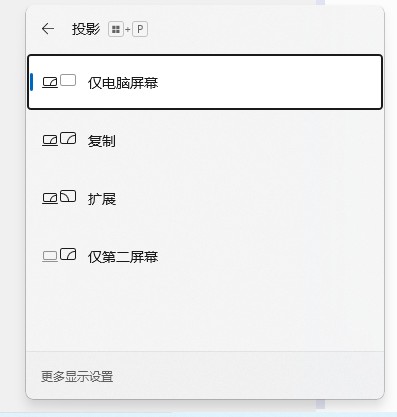Click empty space below 仅第二屏幕
The height and width of the screenshot is (417, 397).
[205, 317]
